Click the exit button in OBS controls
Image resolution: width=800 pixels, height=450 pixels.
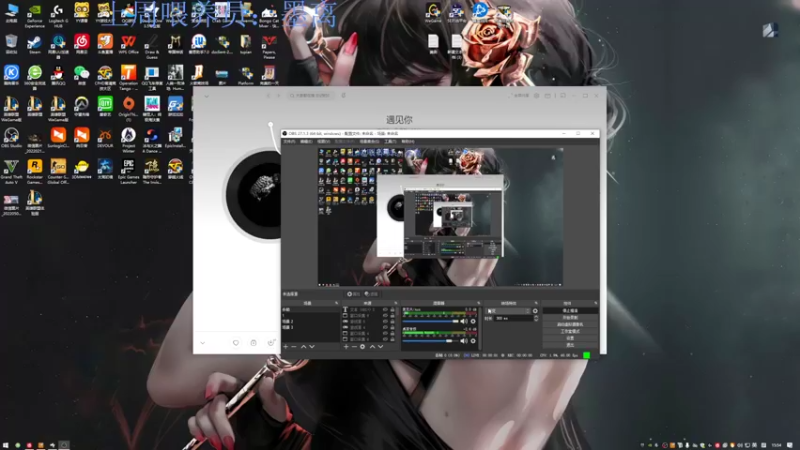(570, 345)
